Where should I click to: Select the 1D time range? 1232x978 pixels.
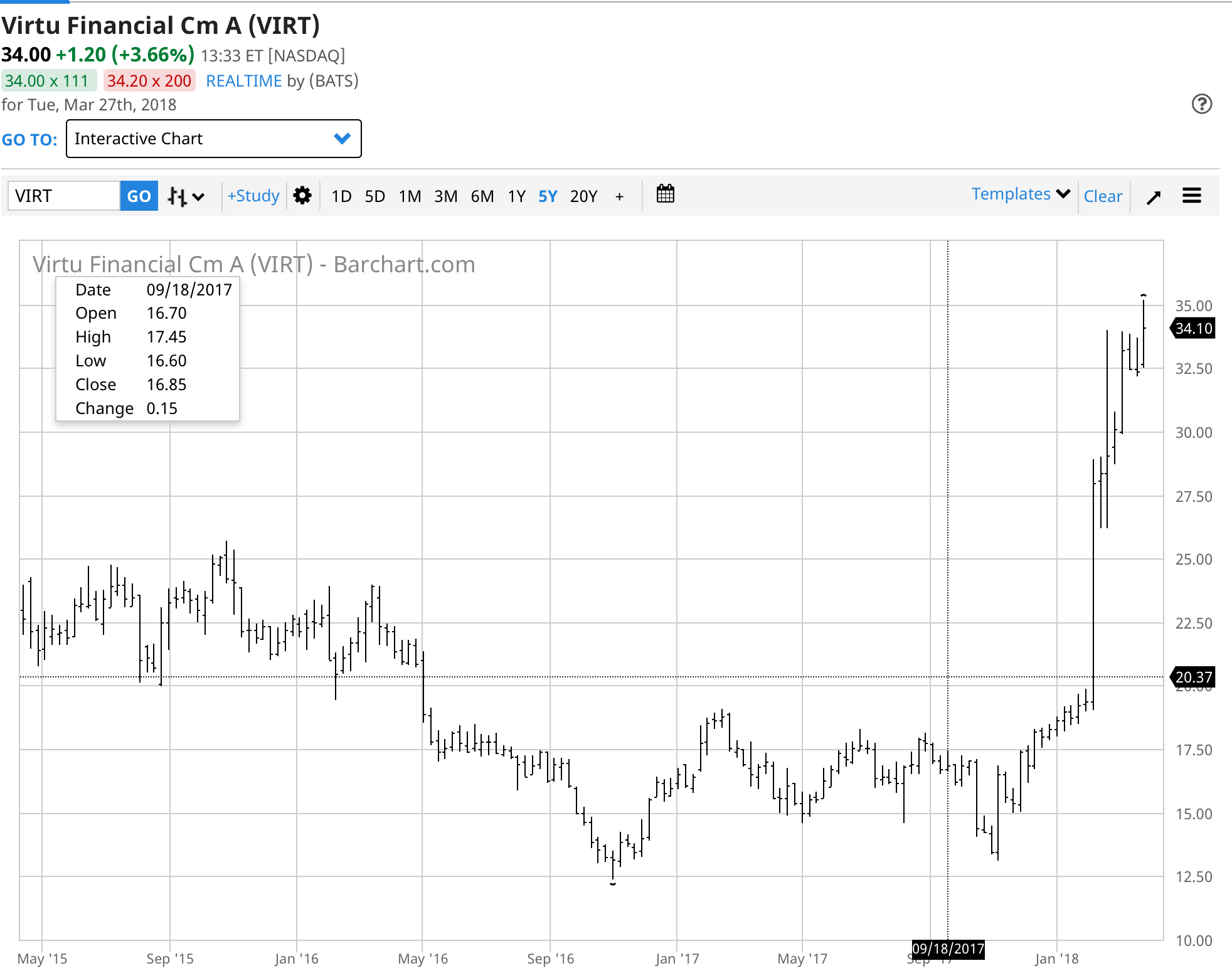(x=341, y=196)
